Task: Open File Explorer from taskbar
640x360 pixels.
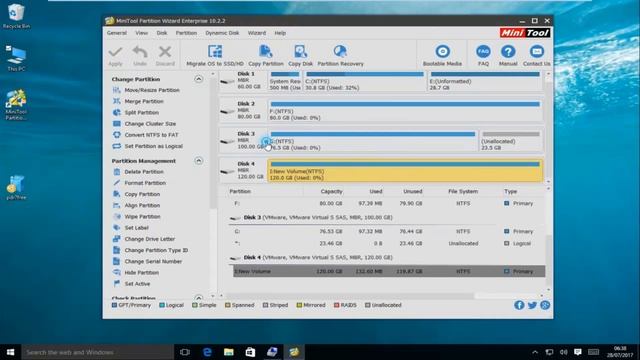Action: (229, 352)
